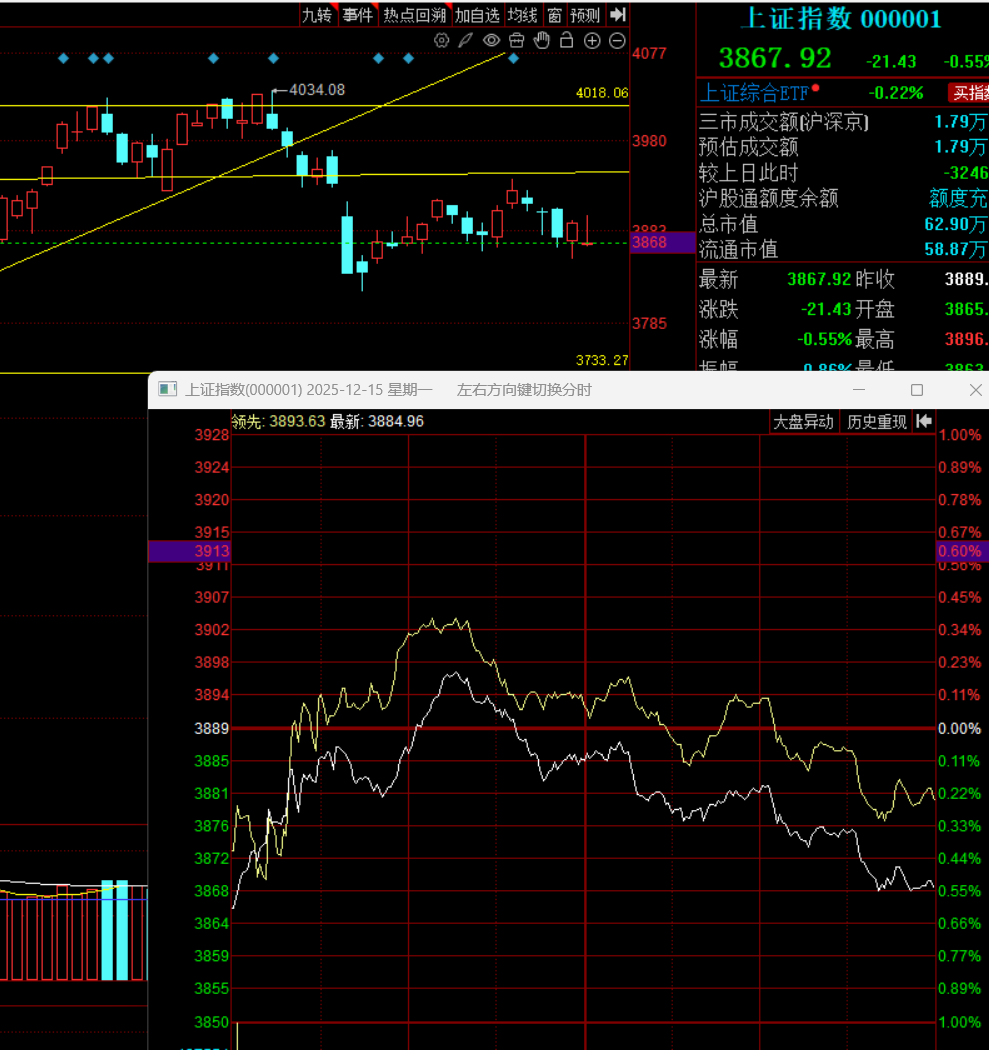This screenshot has height=1050, width=989.
Task: Open the toolbox briefcase icon
Action: [517, 40]
